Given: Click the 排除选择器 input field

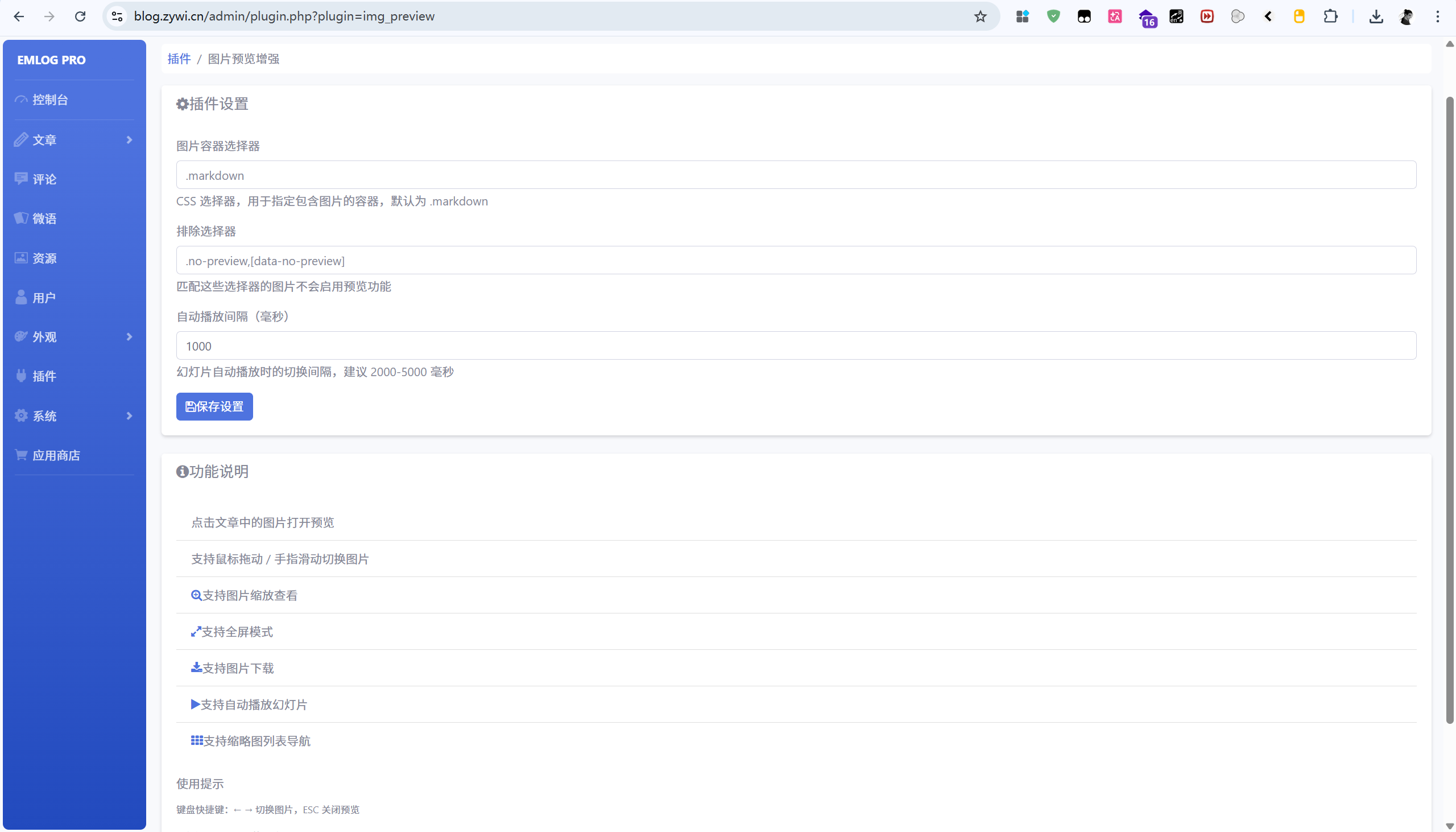Looking at the screenshot, I should coord(796,260).
